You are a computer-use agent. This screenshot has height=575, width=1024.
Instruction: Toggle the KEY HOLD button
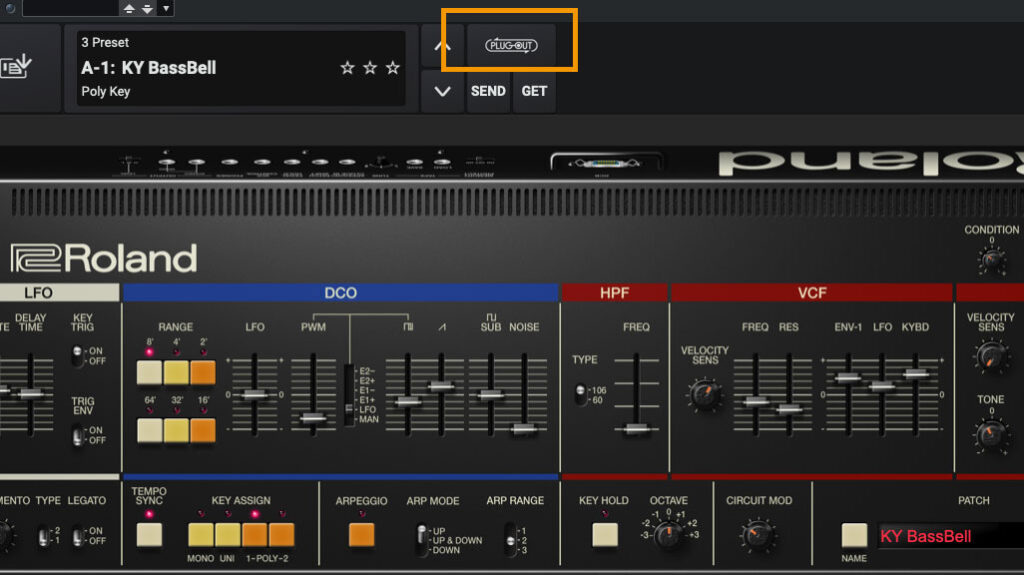tap(605, 535)
